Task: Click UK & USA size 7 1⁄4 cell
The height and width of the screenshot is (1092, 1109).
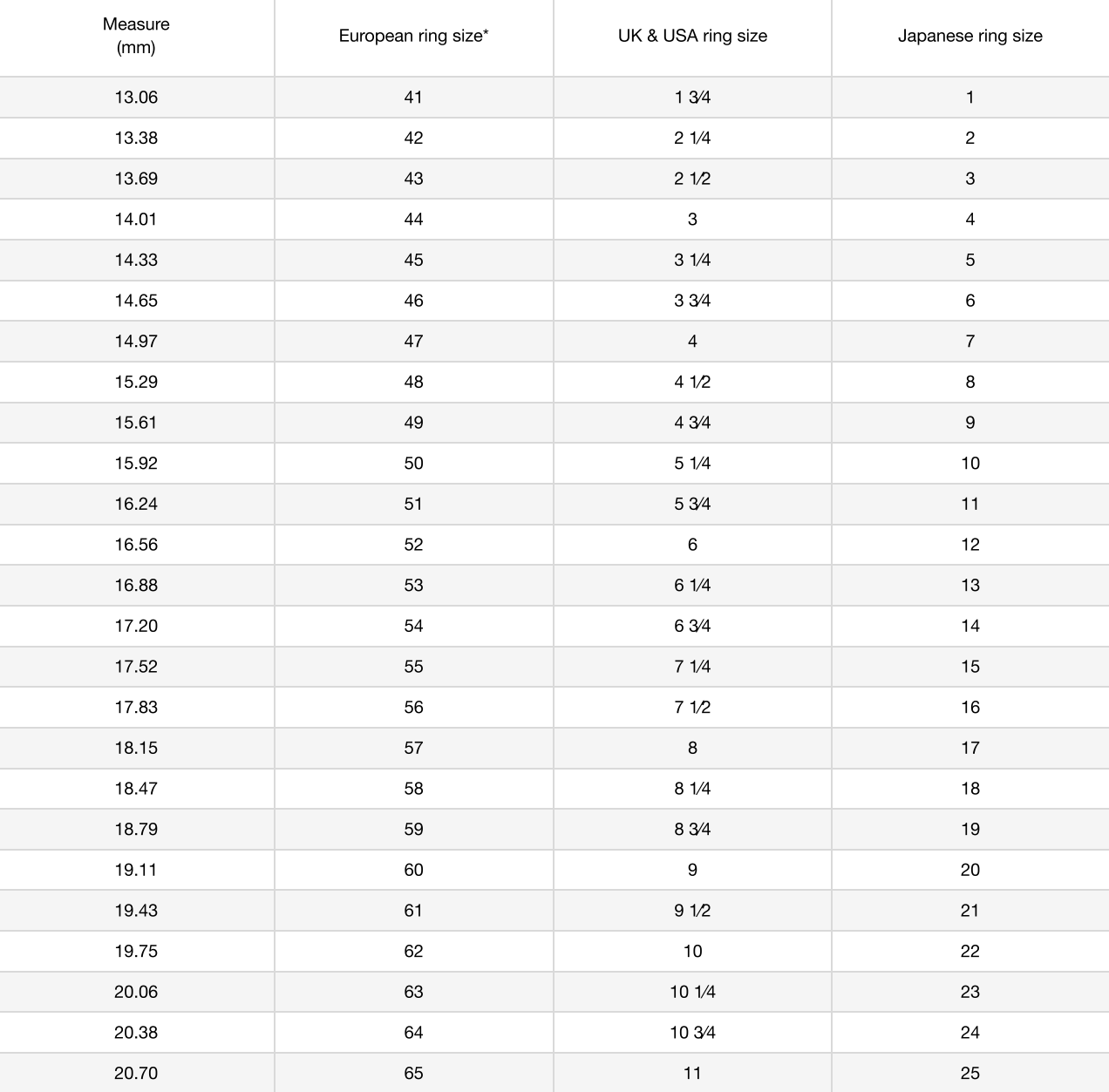Action: [x=692, y=667]
